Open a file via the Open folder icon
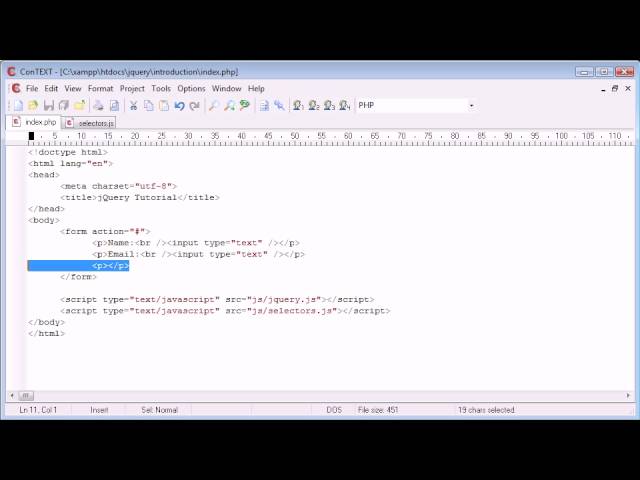 tap(33, 106)
